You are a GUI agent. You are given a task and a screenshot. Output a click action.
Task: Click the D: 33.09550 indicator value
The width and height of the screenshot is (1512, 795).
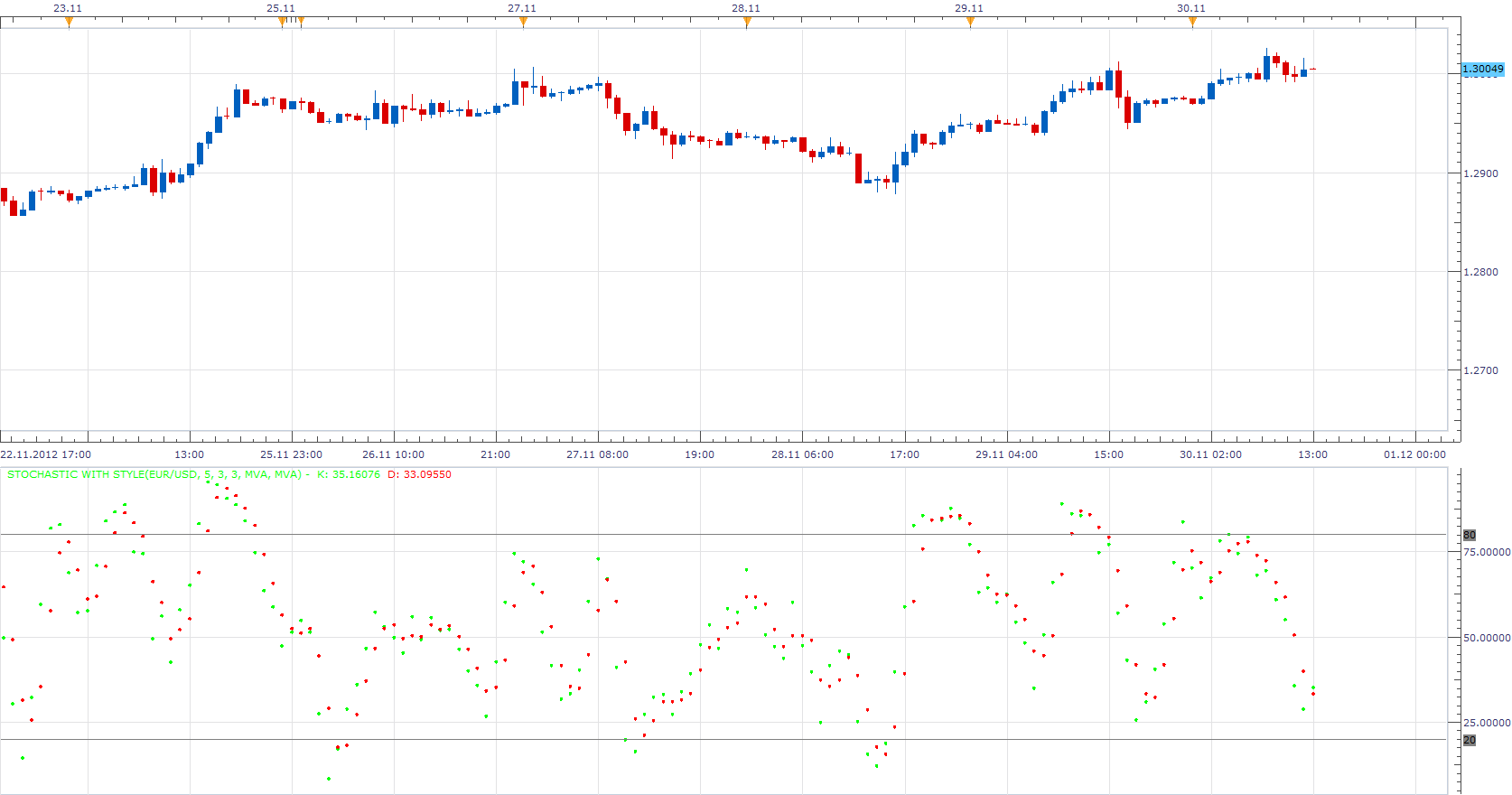pos(419,474)
